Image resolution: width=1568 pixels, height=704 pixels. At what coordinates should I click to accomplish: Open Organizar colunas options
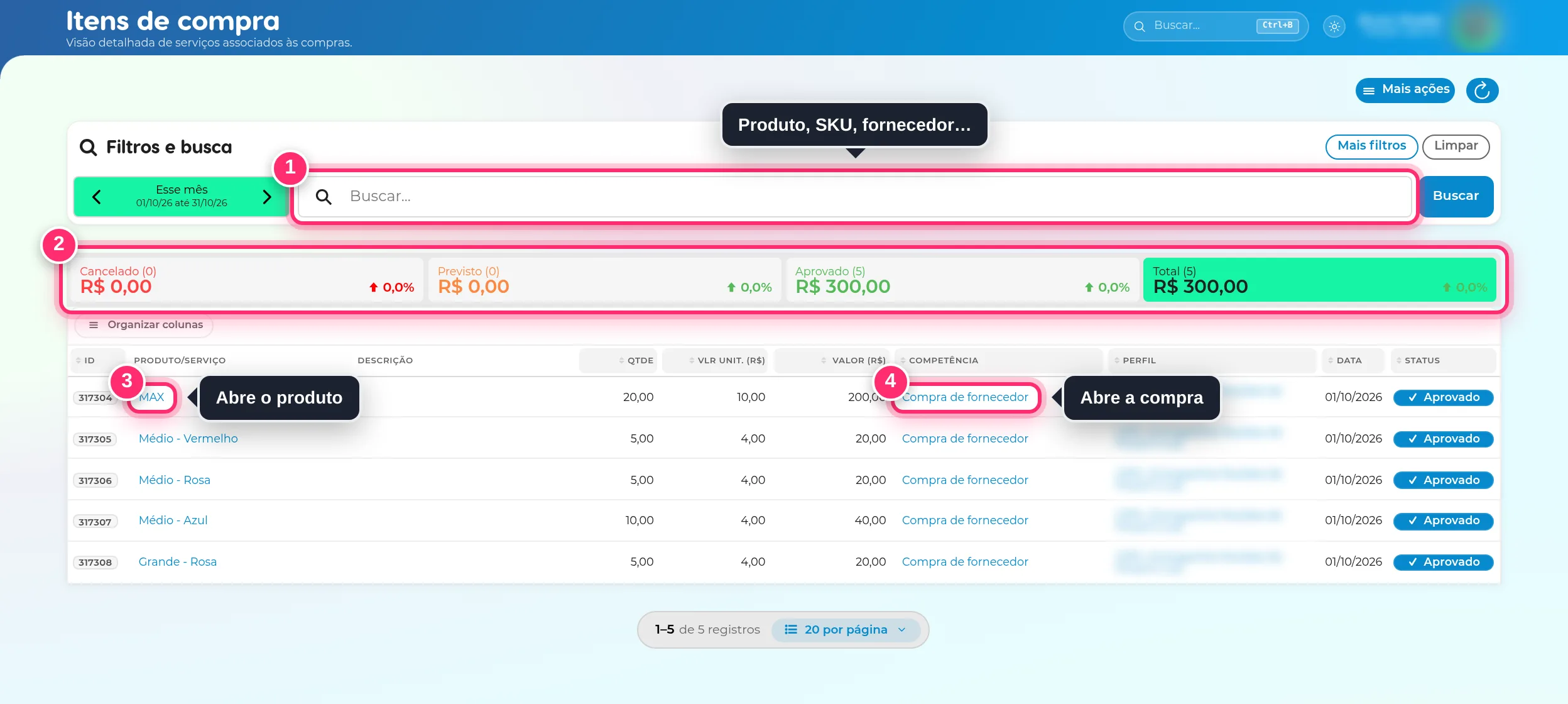(x=144, y=325)
